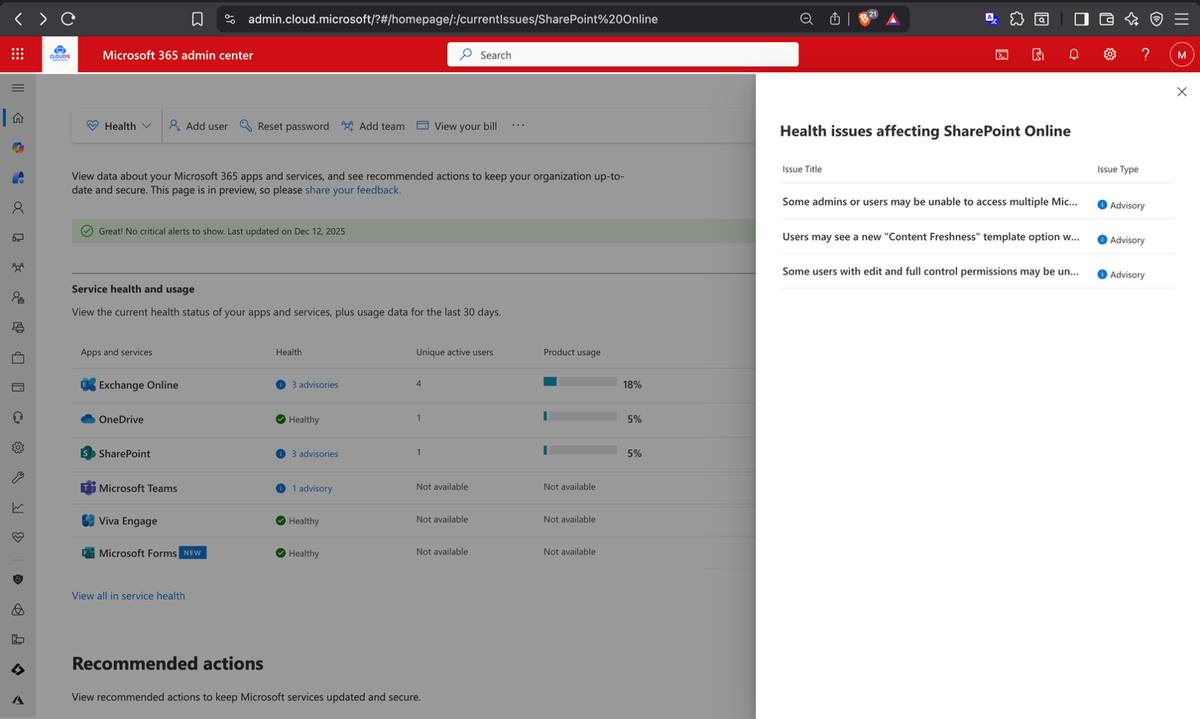Open notifications bell in the header
Viewport: 1200px width, 719px height.
coord(1073,55)
